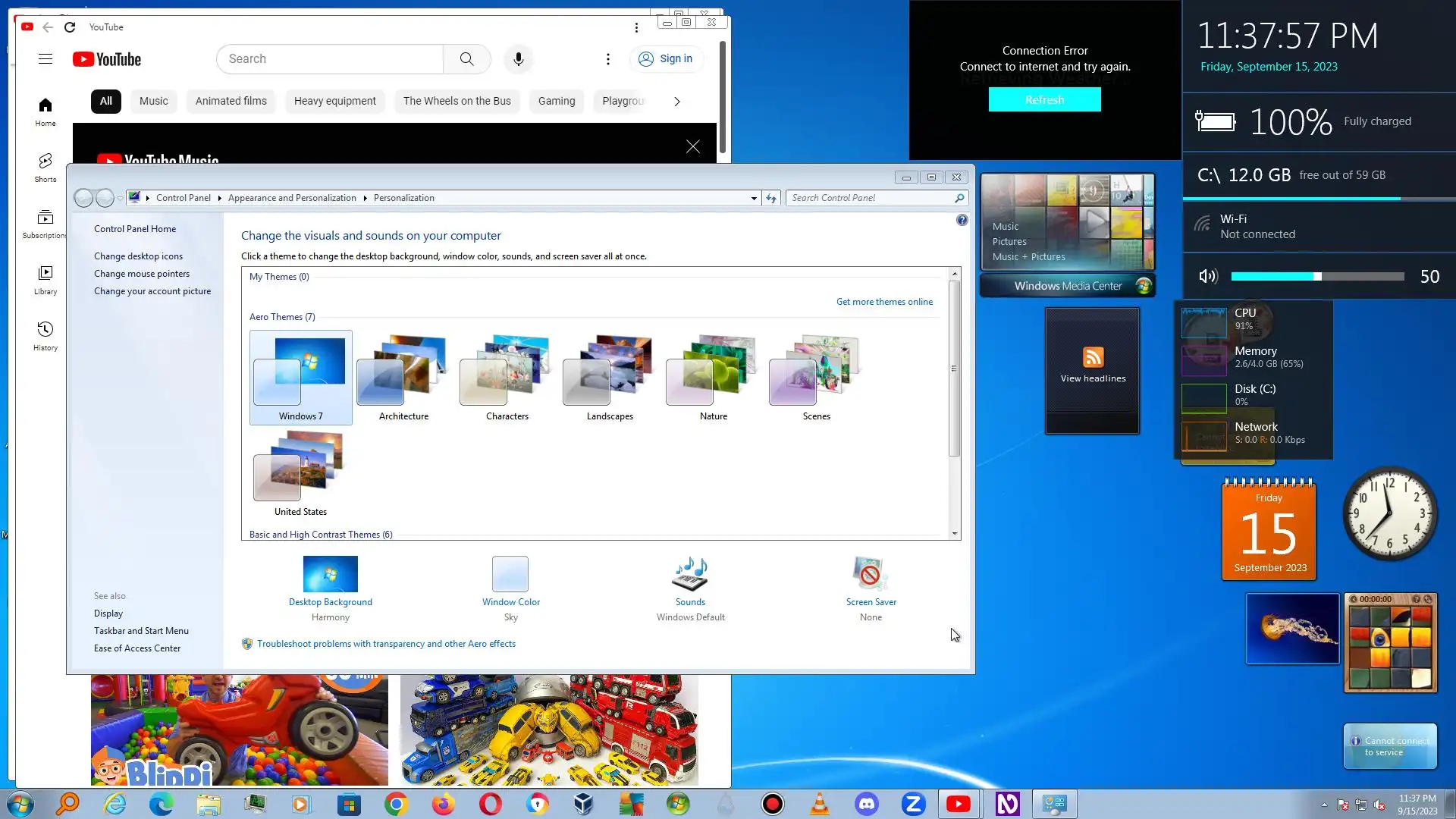The image size is (1456, 819).
Task: Click the YouTube voice search microphone icon
Action: pos(519,59)
